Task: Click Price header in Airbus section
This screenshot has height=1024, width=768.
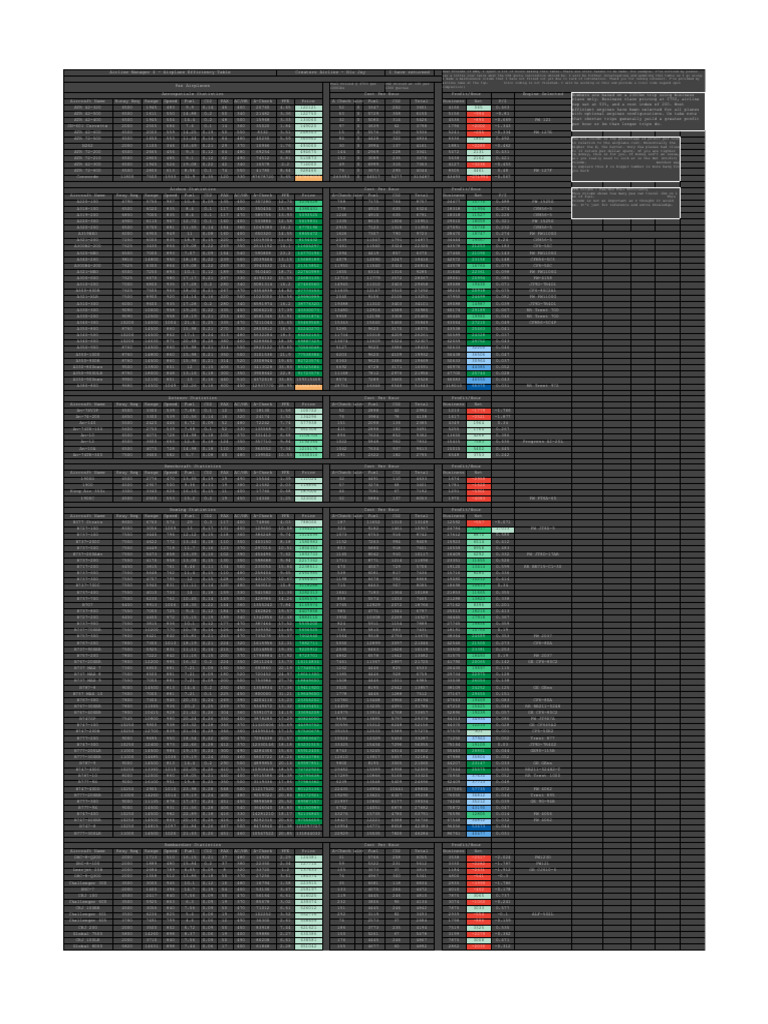Action: click(x=308, y=196)
